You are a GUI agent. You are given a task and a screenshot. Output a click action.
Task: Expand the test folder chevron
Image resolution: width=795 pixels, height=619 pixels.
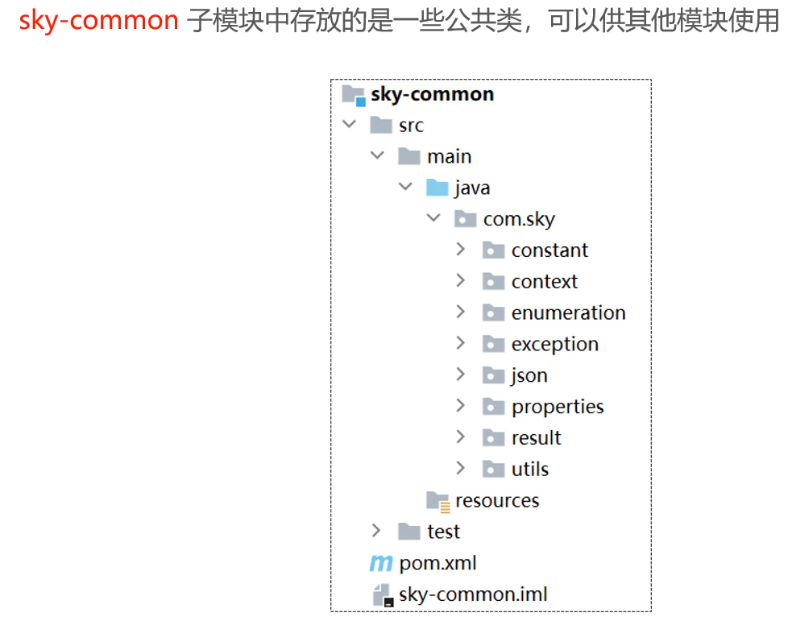click(376, 531)
